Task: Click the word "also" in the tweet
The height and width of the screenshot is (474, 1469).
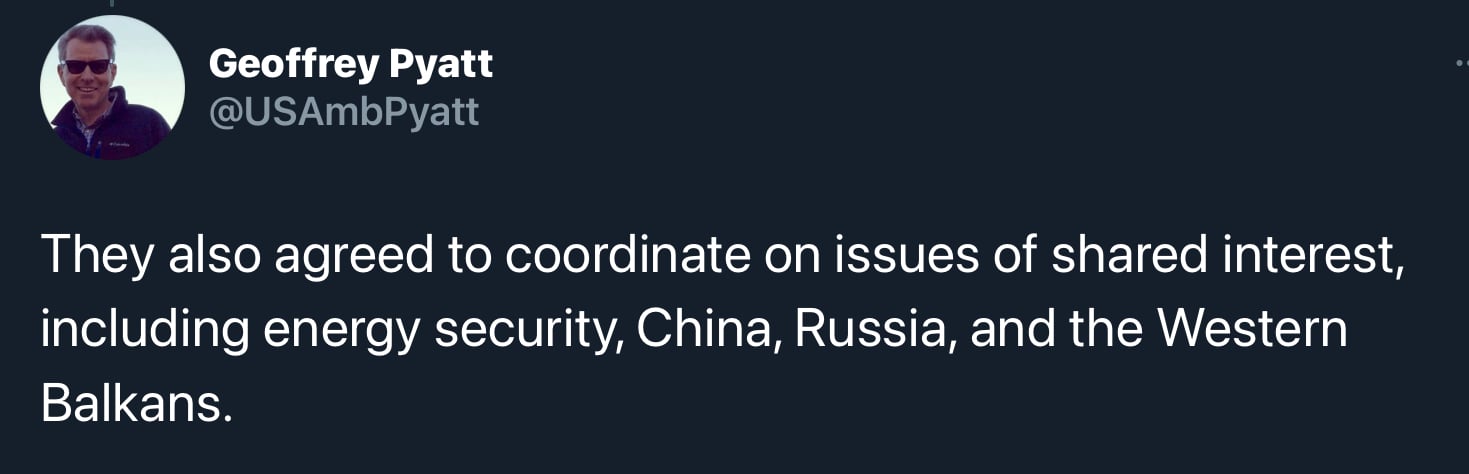Action: click(214, 258)
